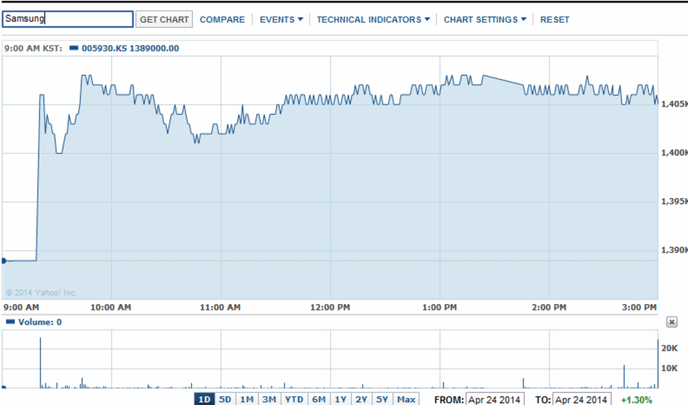
Task: Click the GET CHART button
Action: click(164, 19)
